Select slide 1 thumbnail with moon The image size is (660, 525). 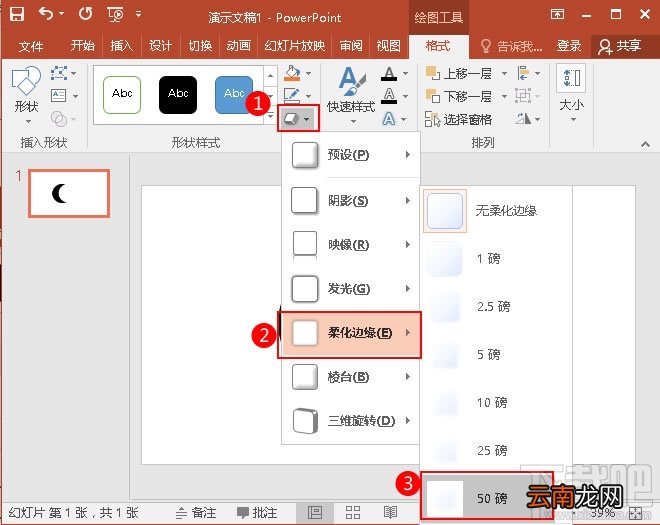69,193
